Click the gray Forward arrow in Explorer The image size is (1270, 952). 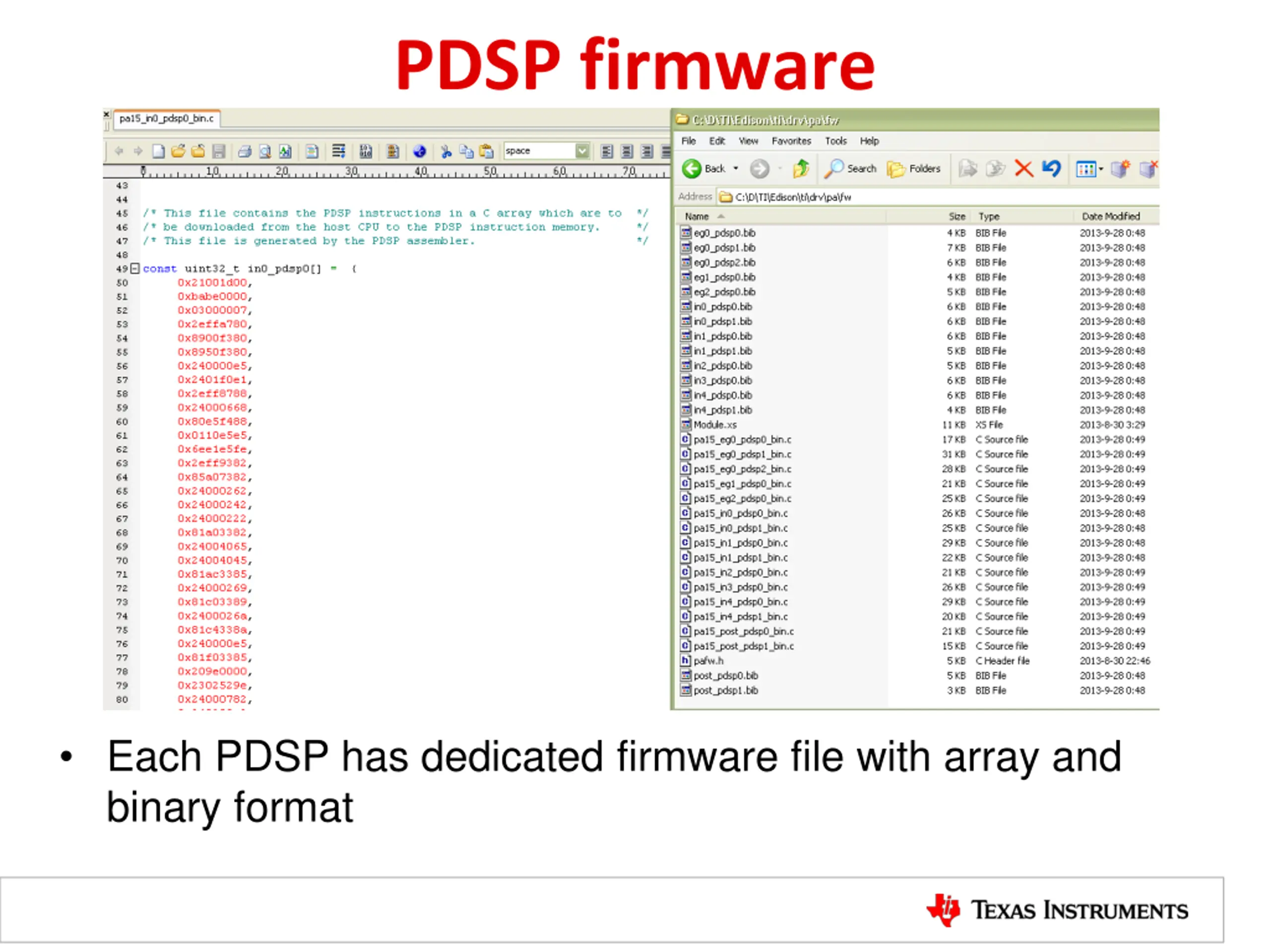coord(760,169)
